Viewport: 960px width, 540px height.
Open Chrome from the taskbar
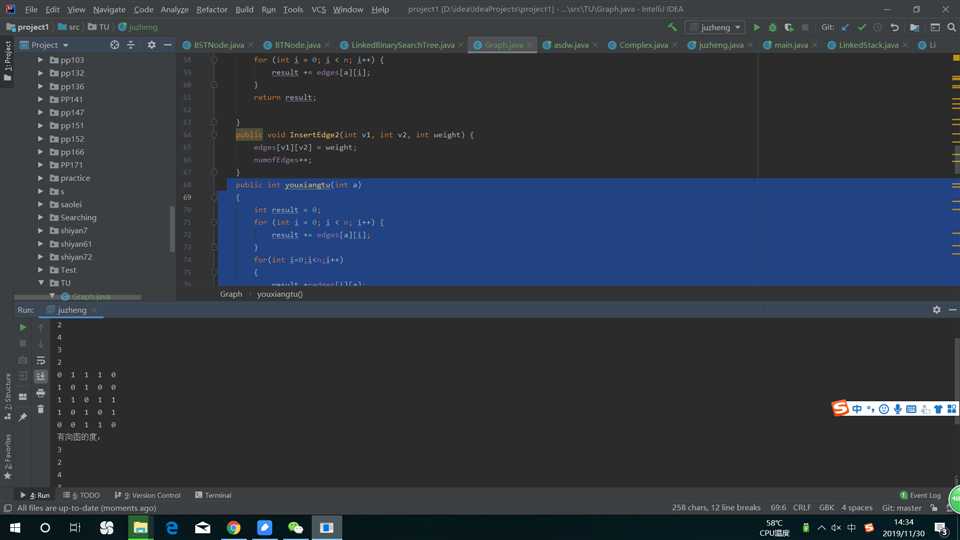[233, 528]
